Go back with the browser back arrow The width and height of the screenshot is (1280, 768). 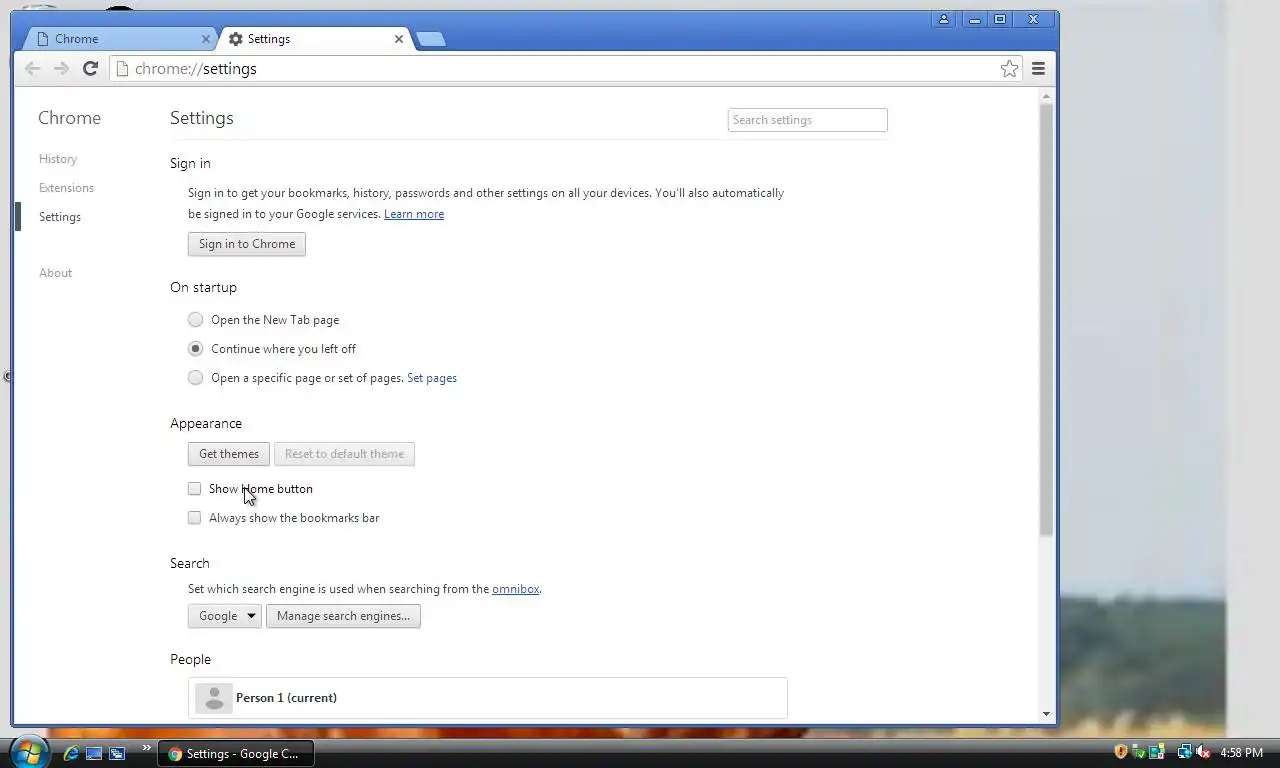pos(32,68)
